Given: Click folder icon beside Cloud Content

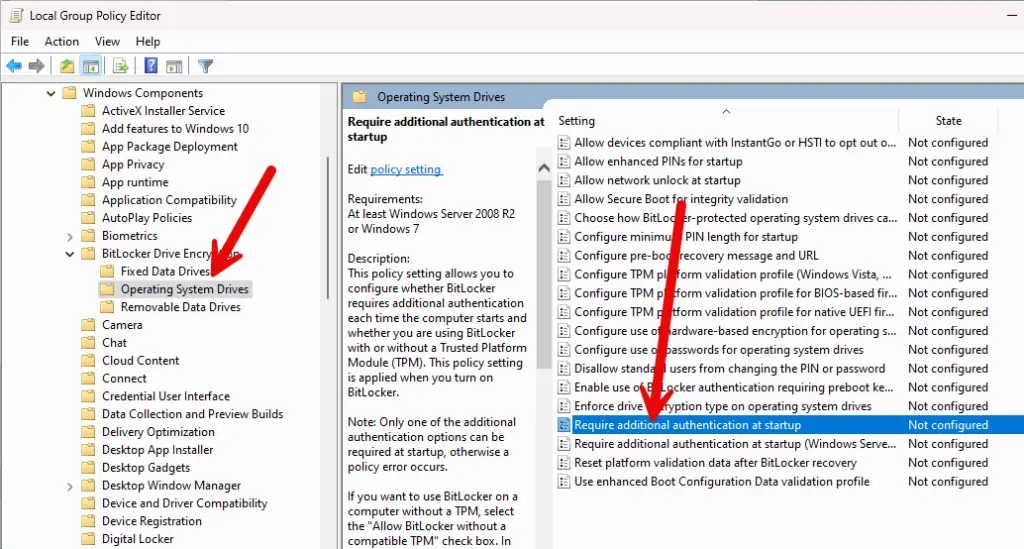Looking at the screenshot, I should (x=88, y=360).
